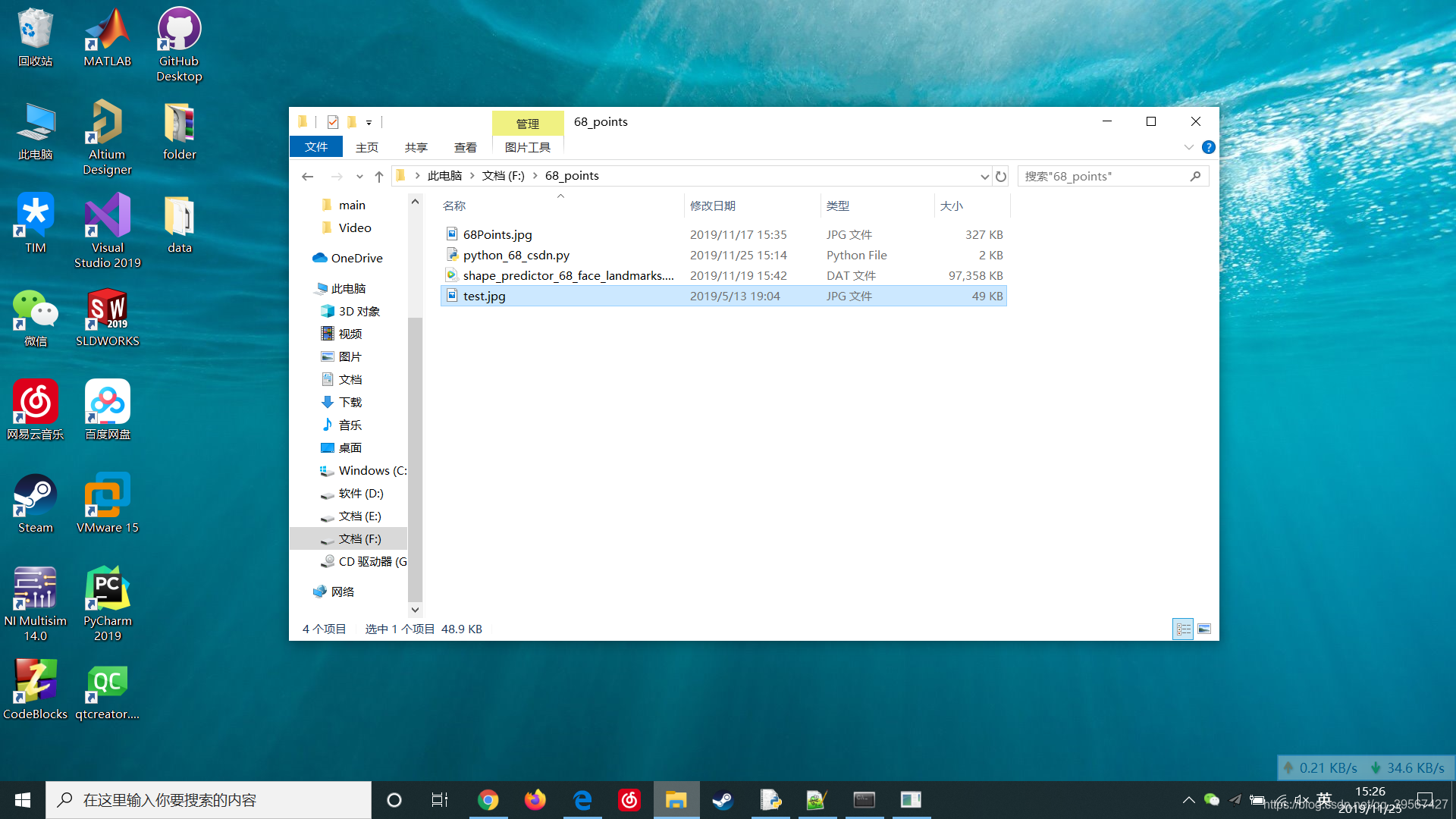Open the recent locations dropdown arrow

click(359, 176)
